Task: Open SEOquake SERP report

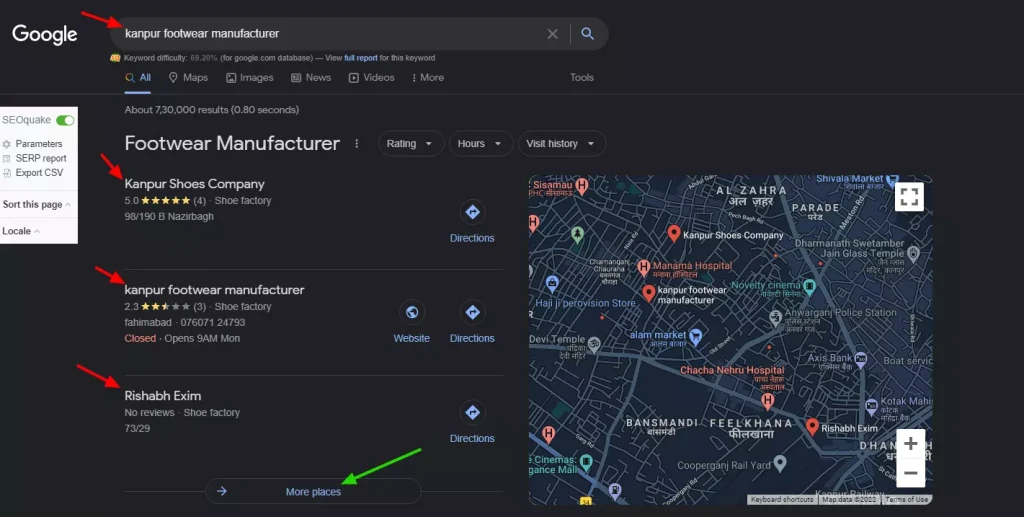Action: point(40,158)
